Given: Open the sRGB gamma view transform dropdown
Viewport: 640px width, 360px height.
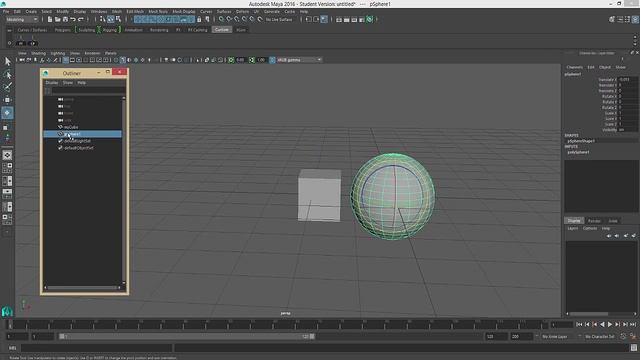Looking at the screenshot, I should (x=299, y=60).
